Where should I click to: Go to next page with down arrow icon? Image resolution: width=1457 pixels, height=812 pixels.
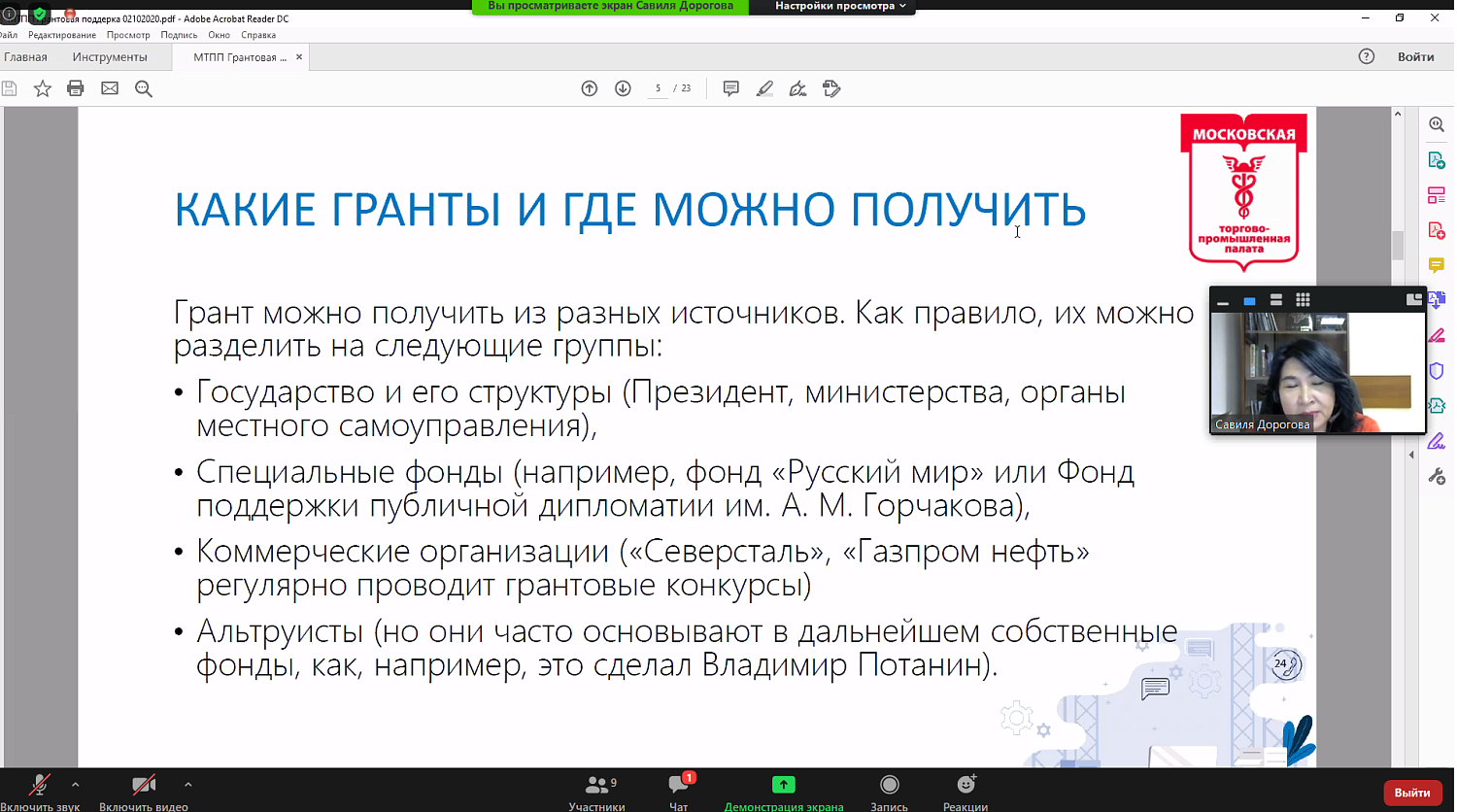624,88
